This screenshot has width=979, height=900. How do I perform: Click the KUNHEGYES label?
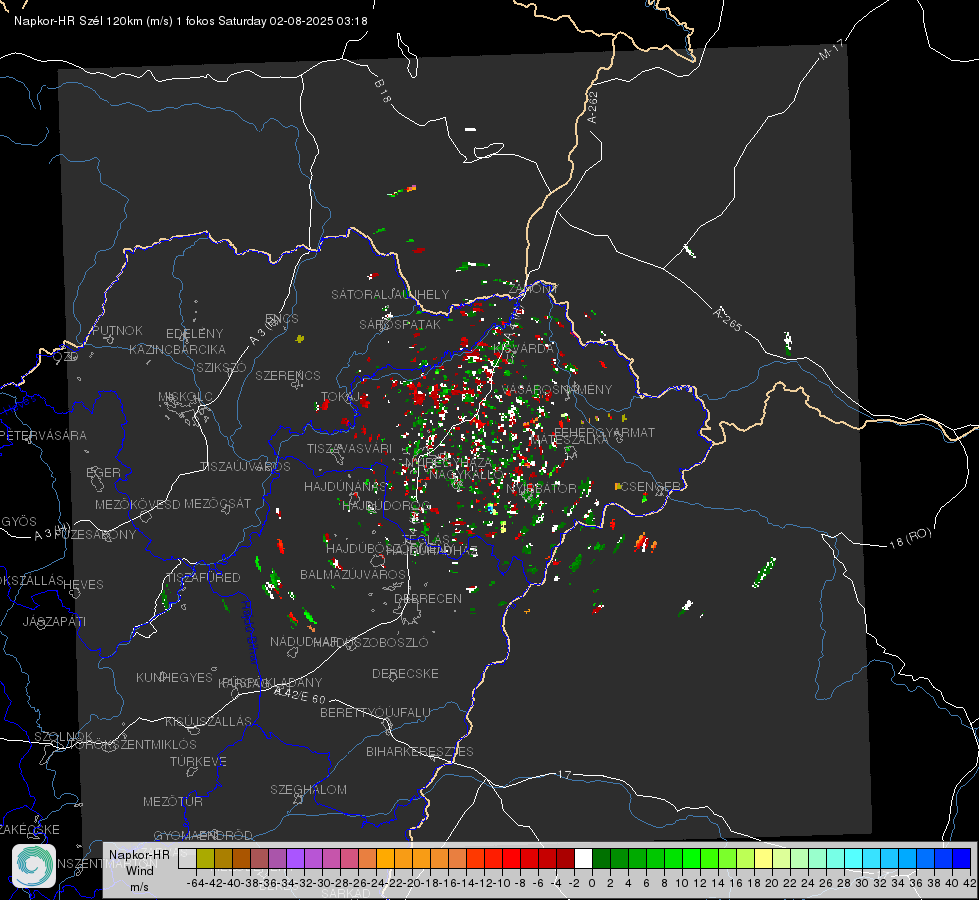174,678
